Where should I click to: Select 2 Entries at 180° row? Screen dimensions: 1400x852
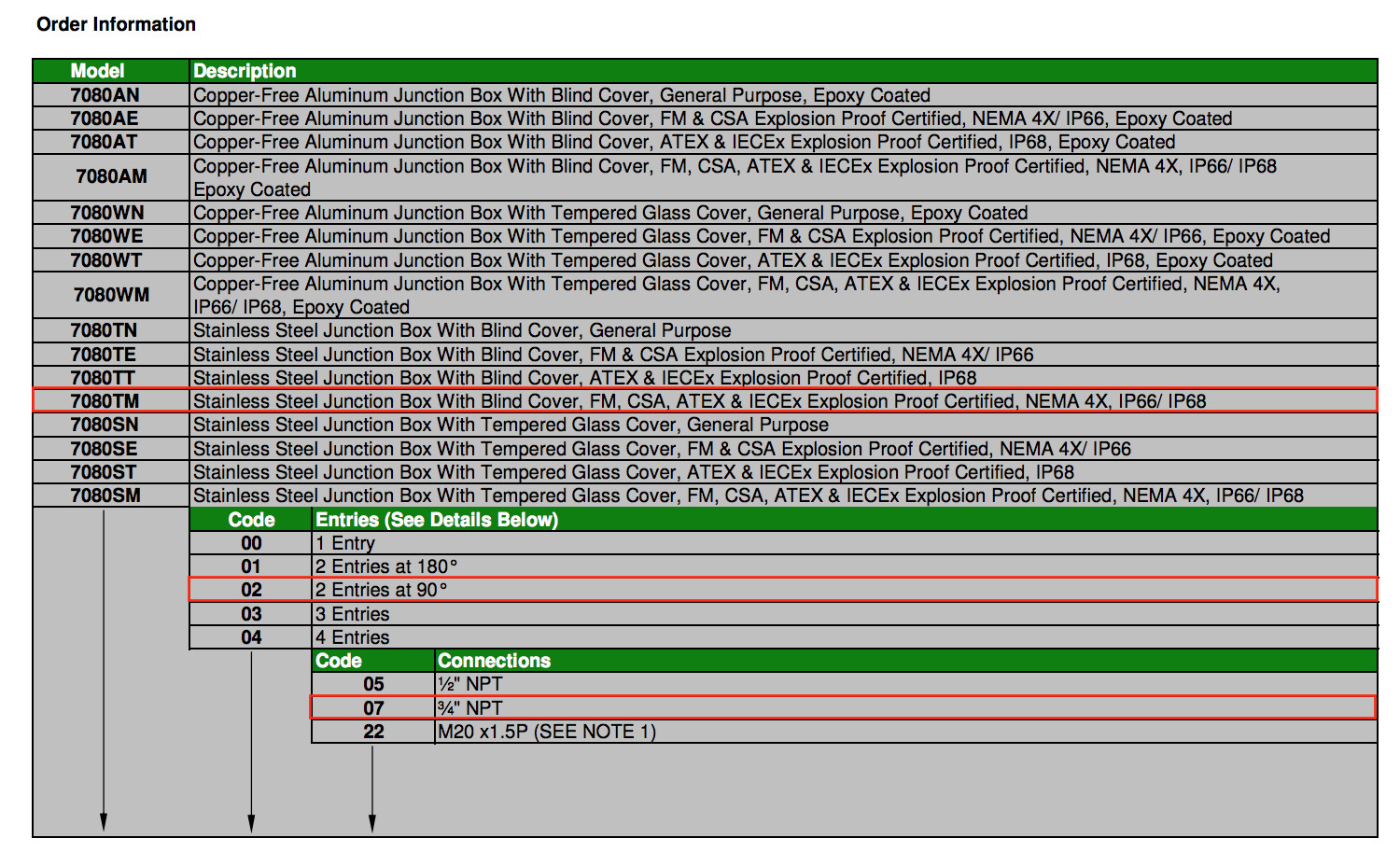(783, 566)
